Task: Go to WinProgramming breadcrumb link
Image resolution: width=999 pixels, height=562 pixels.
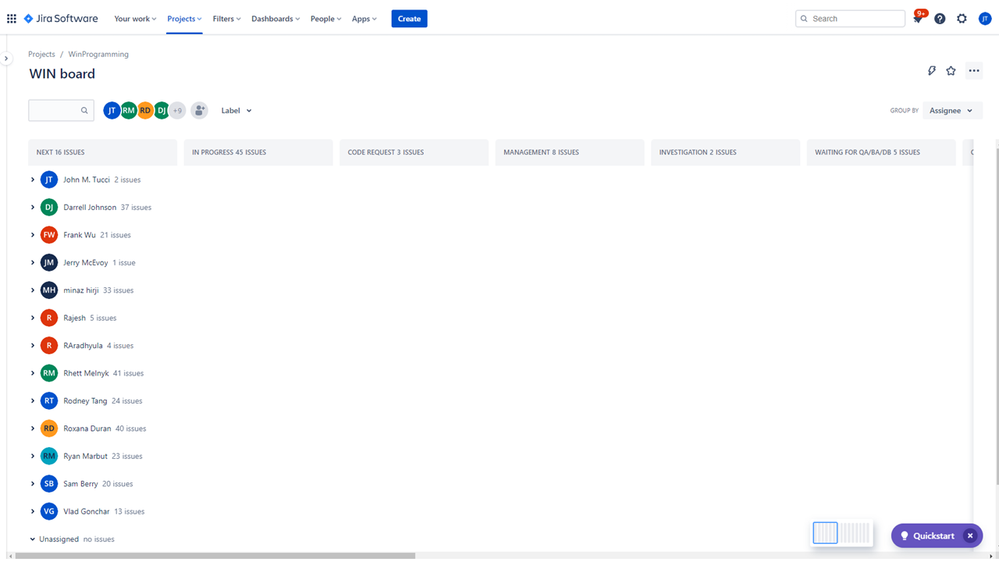Action: pyautogui.click(x=98, y=54)
